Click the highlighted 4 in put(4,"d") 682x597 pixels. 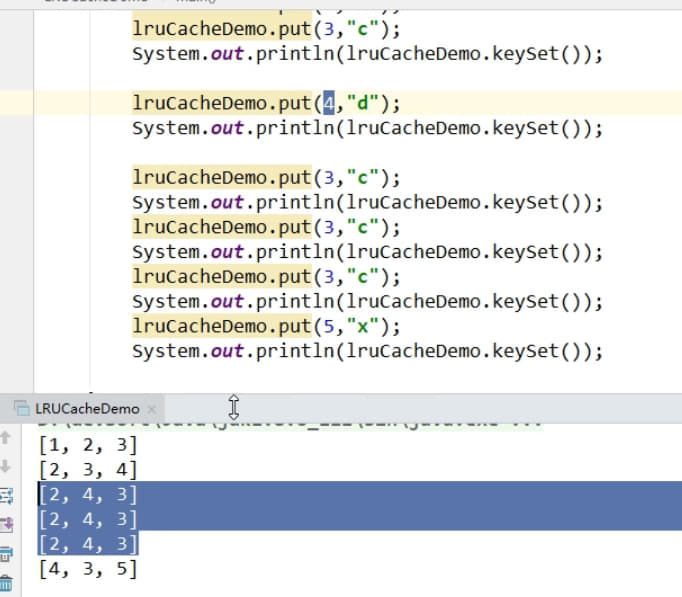coord(329,103)
